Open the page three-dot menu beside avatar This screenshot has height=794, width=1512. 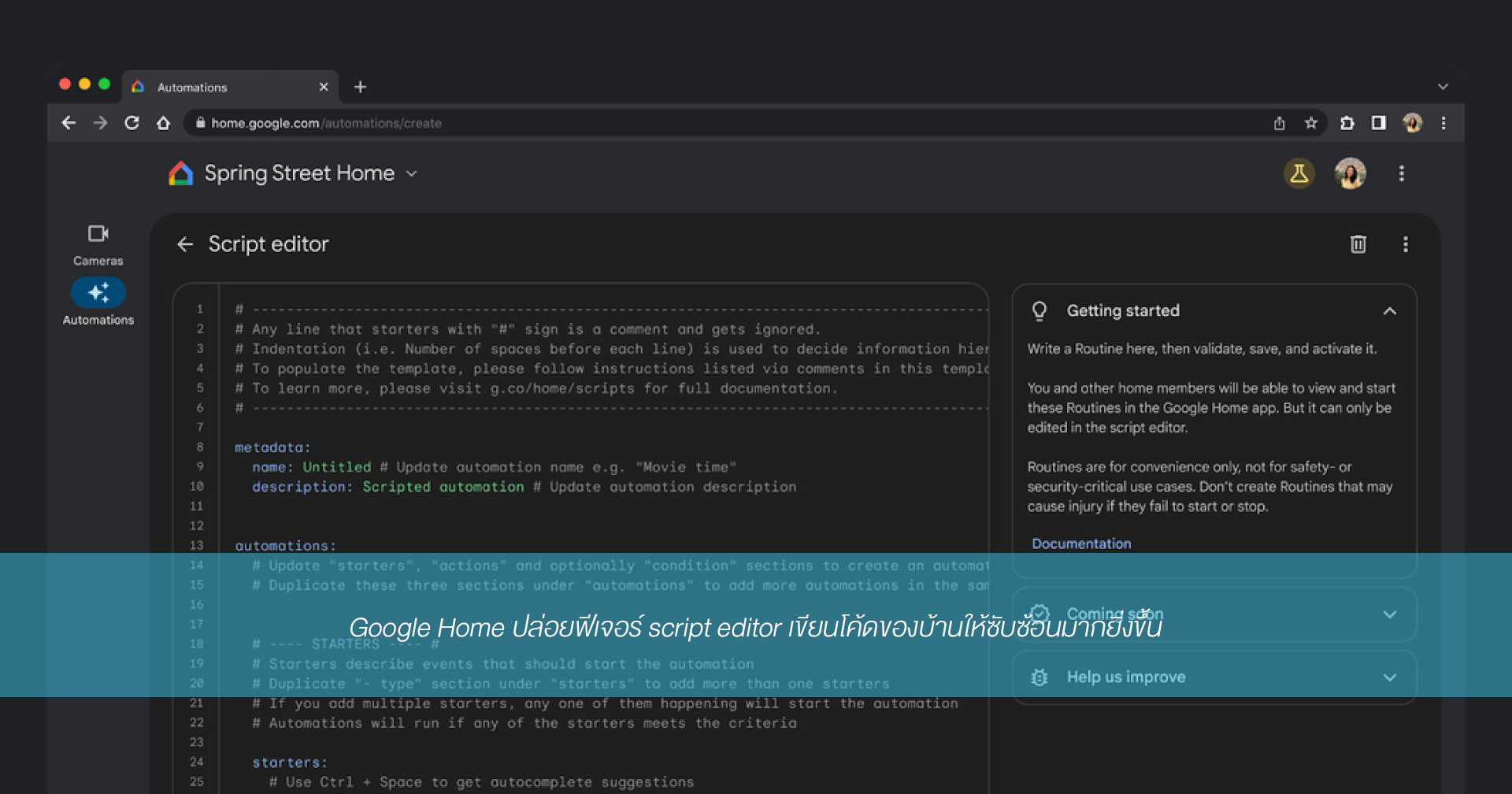[1401, 173]
